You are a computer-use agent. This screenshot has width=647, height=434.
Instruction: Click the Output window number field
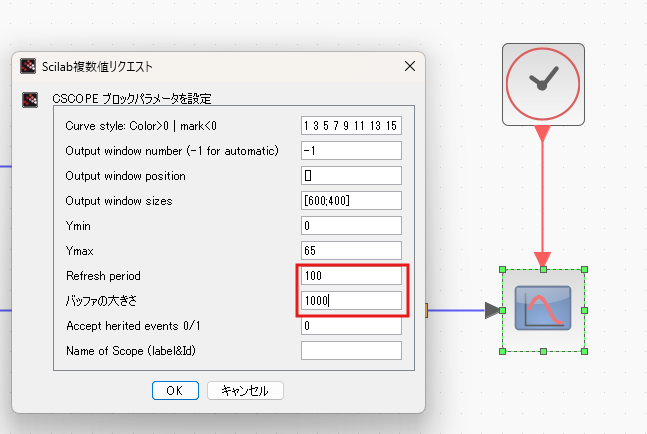[350, 150]
